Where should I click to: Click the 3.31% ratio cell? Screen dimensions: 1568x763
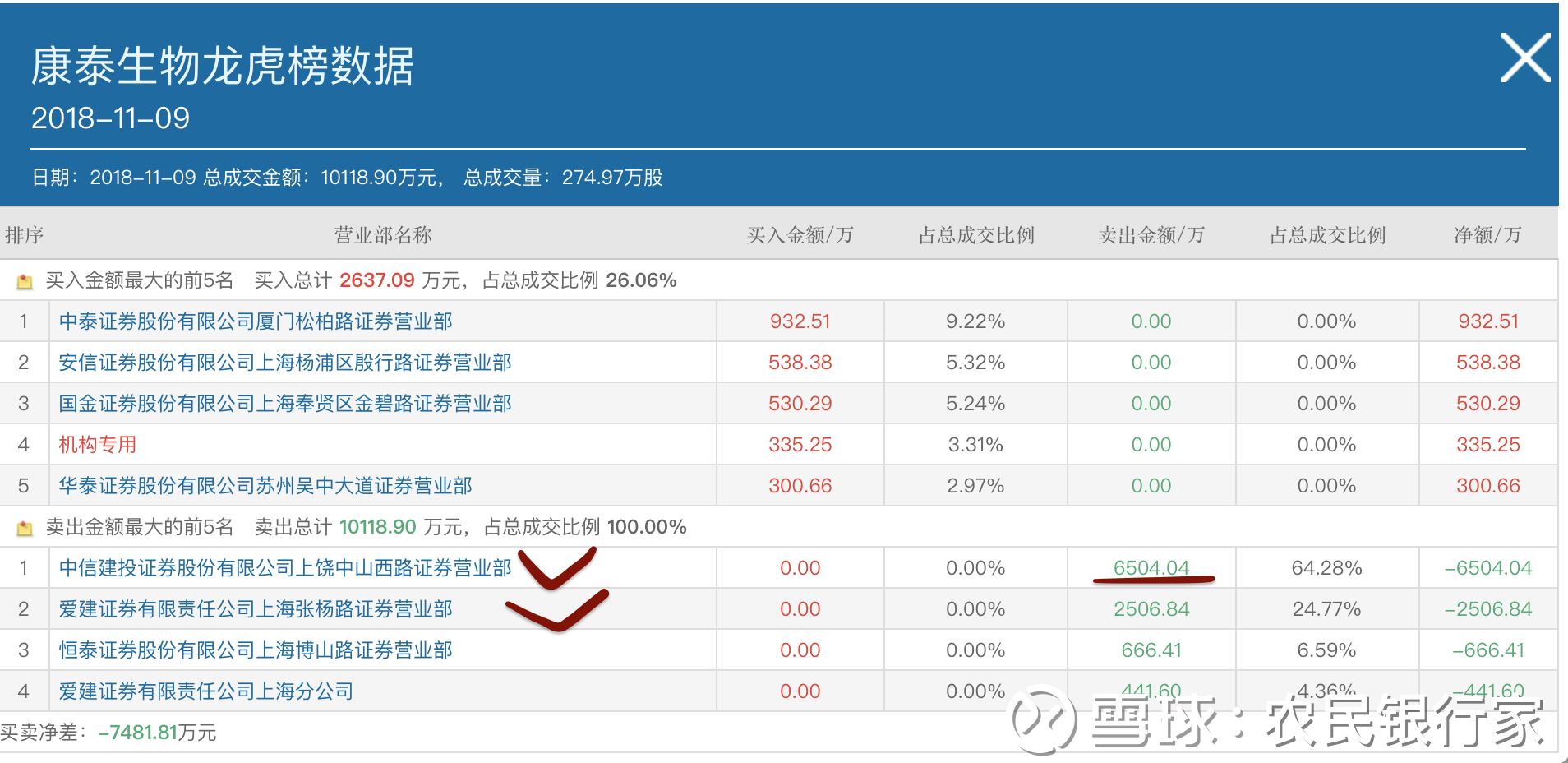pos(975,445)
